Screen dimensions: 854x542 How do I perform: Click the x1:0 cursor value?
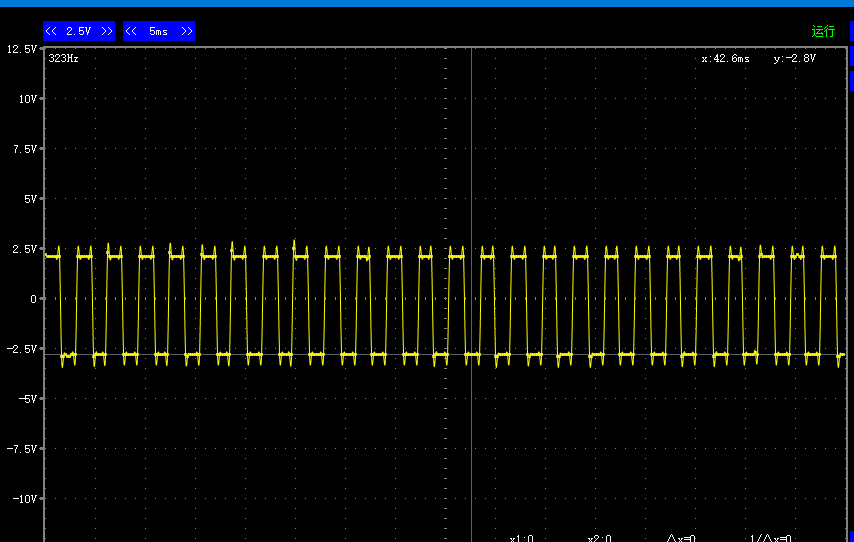pyautogui.click(x=522, y=538)
